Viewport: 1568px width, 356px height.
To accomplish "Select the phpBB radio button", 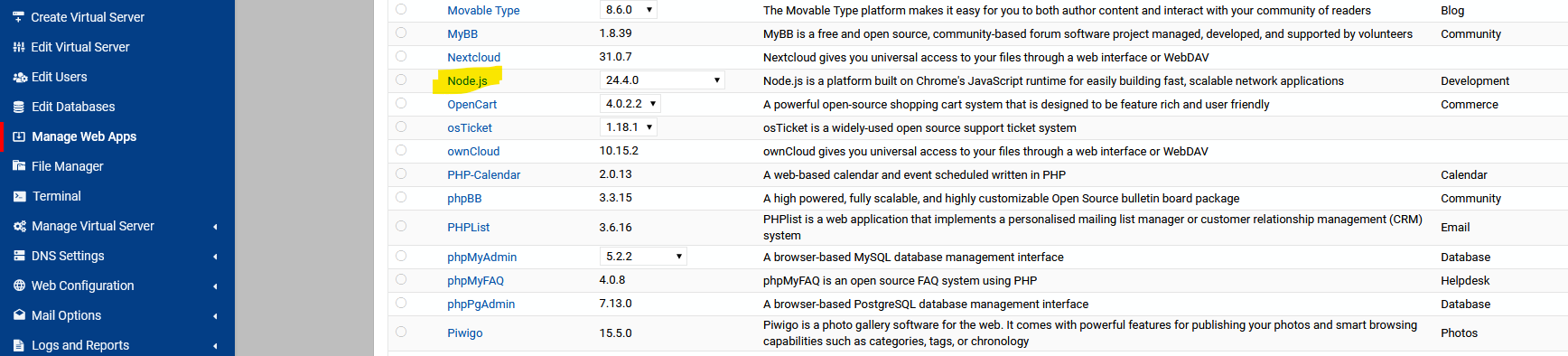I will click(401, 197).
